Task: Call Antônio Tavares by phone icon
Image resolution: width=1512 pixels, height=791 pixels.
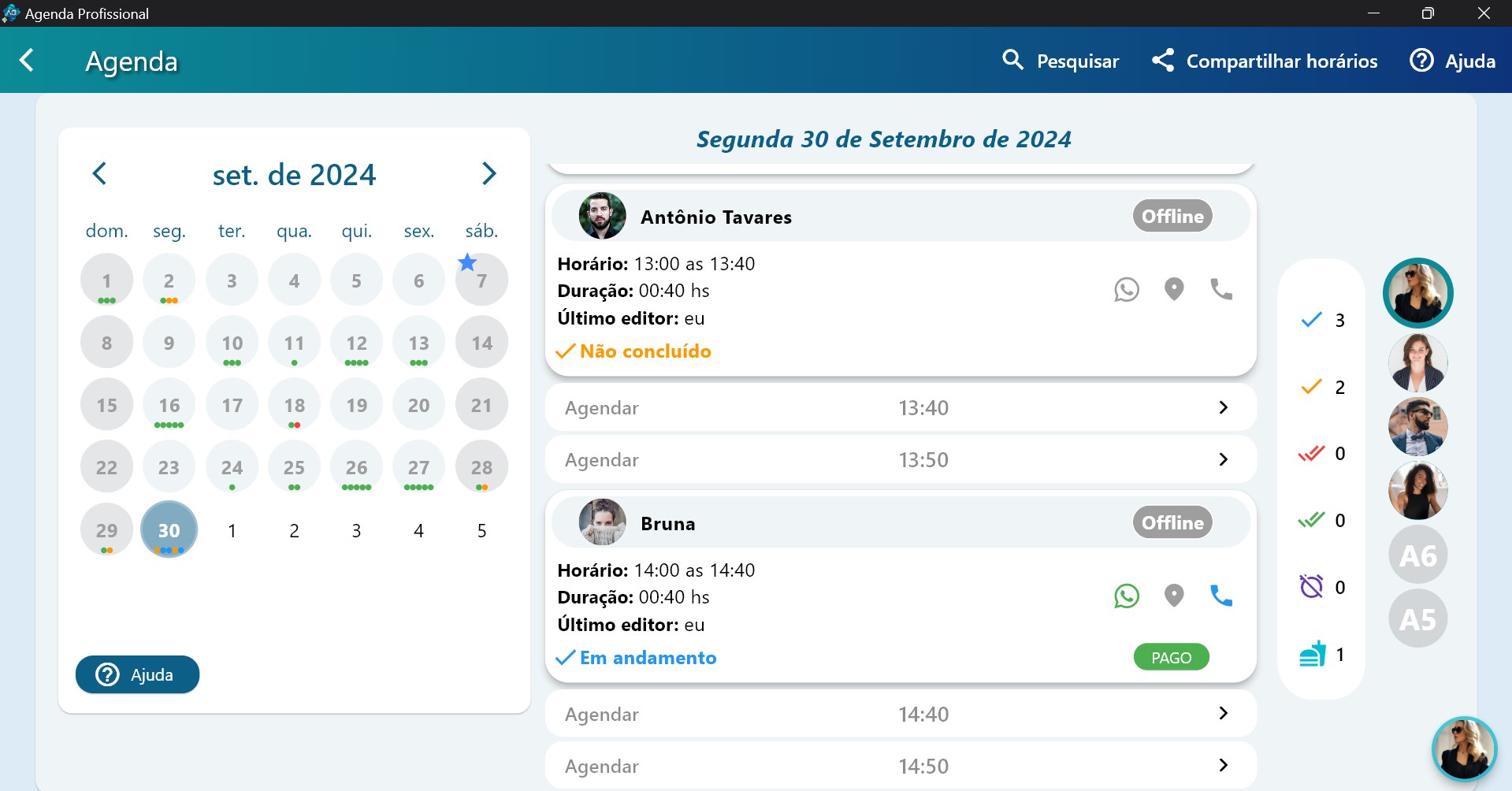Action: coord(1221,290)
